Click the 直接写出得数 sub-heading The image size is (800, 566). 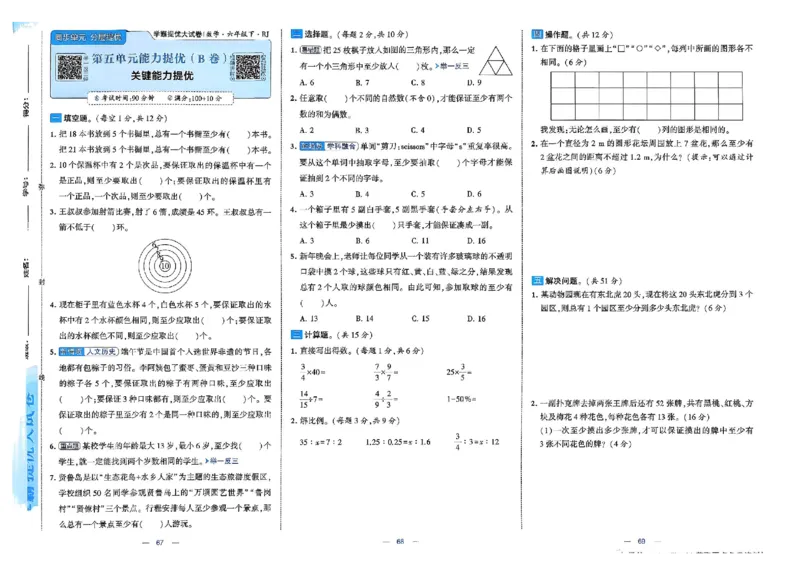(357, 351)
